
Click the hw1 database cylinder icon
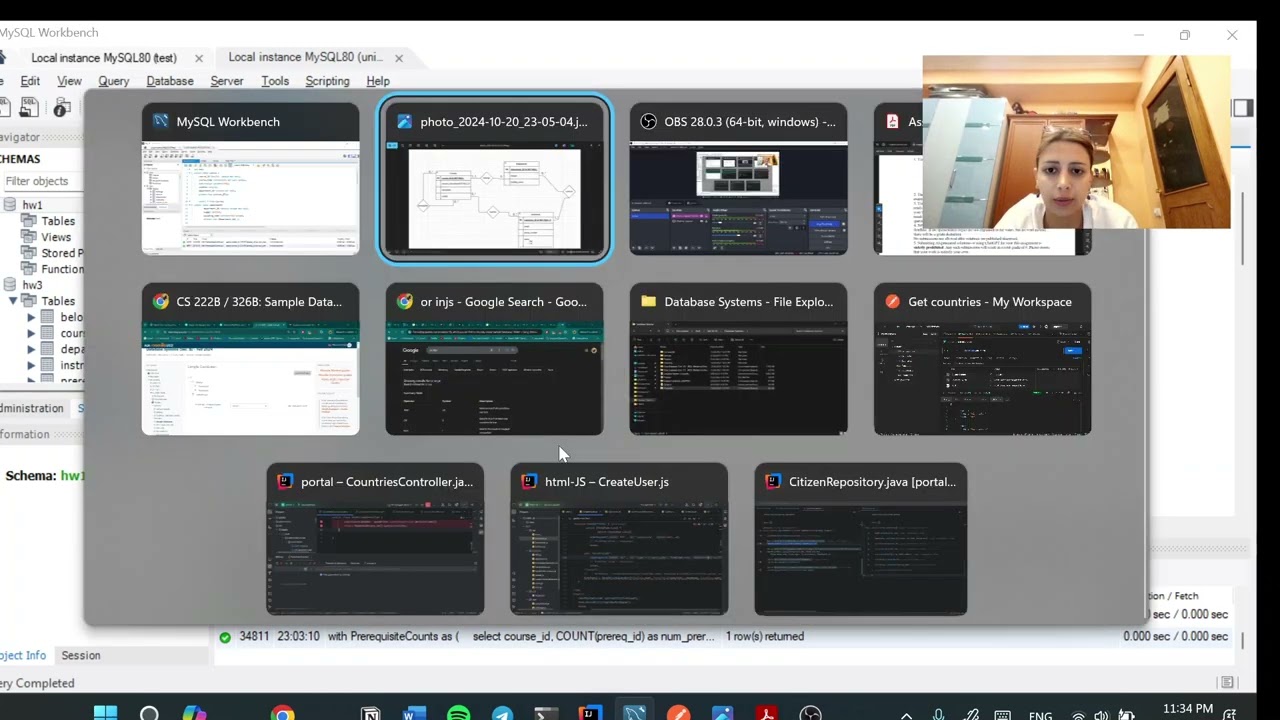pos(10,205)
